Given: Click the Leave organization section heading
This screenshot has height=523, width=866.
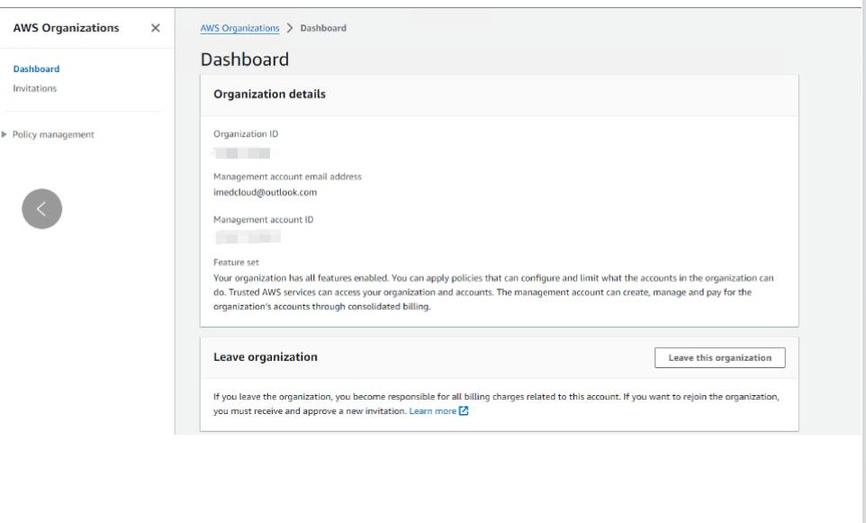Looking at the screenshot, I should click(266, 356).
